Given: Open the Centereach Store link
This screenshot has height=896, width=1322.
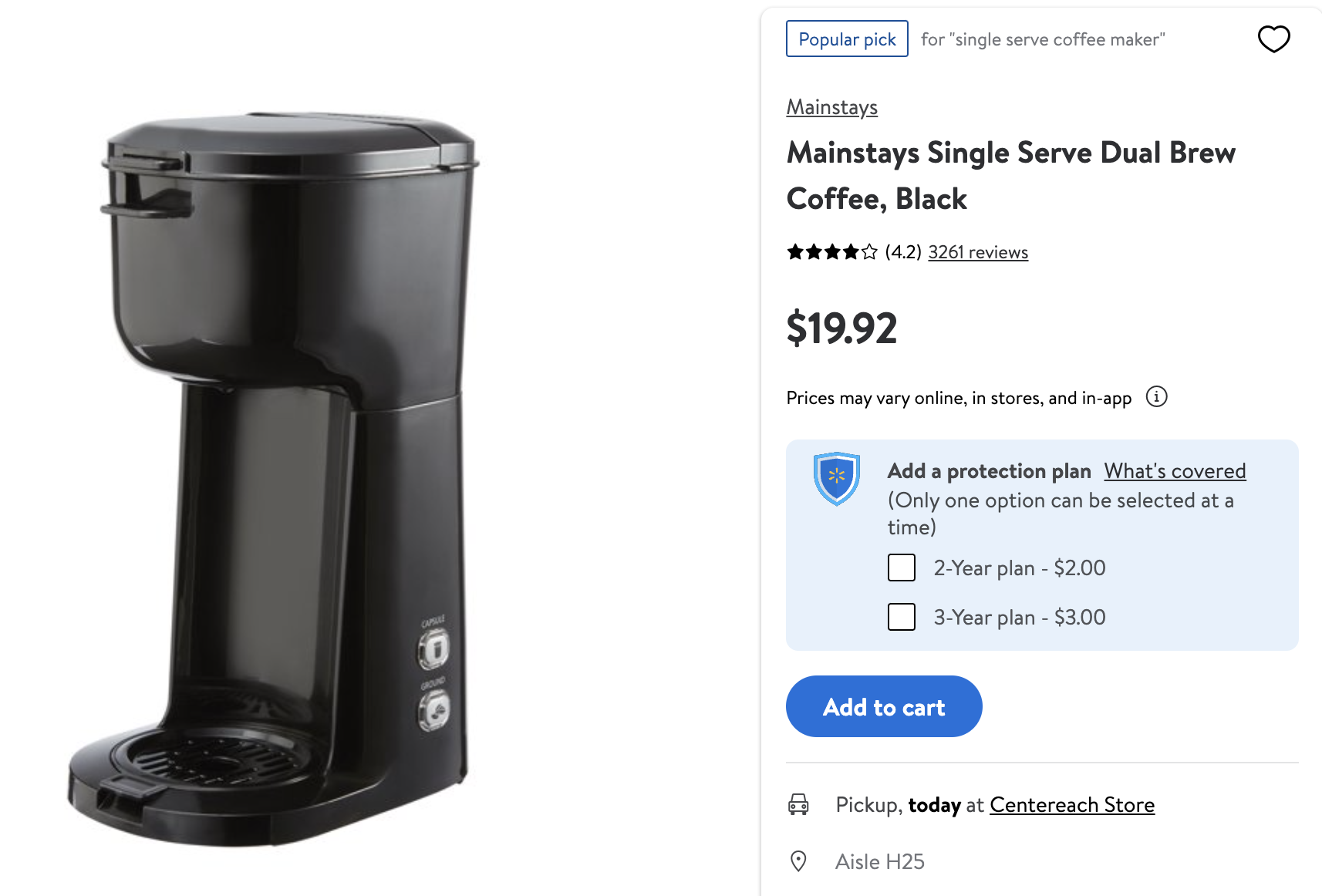Looking at the screenshot, I should pos(1071,805).
